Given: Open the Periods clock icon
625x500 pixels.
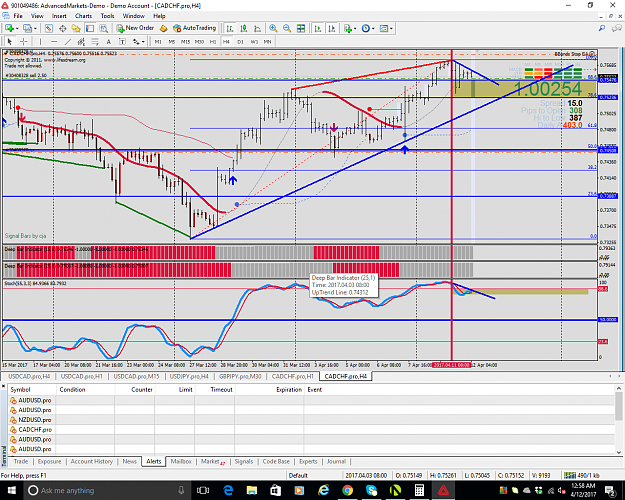Looking at the screenshot, I should 366,28.
